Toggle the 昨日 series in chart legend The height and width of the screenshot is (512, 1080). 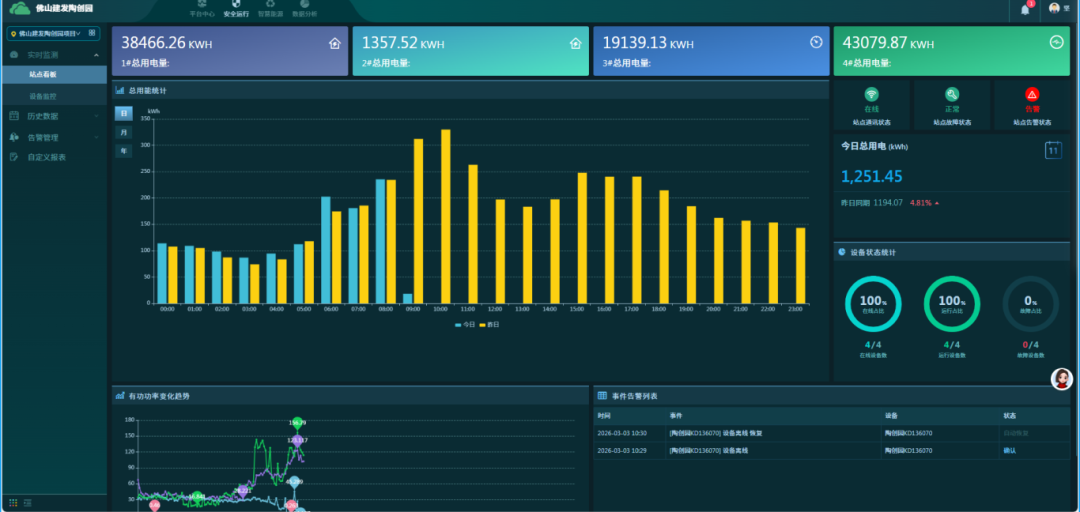click(489, 324)
